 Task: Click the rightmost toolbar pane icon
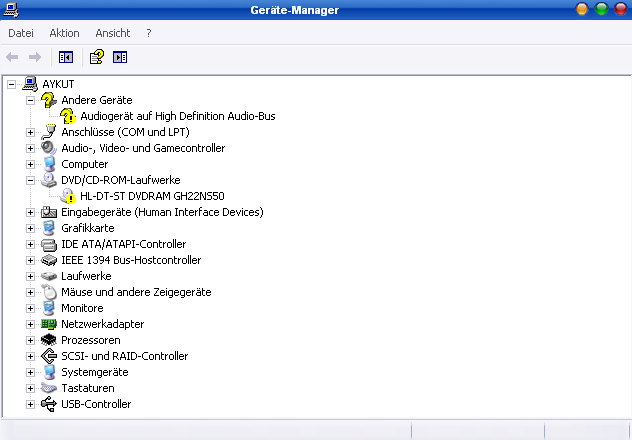(x=120, y=57)
